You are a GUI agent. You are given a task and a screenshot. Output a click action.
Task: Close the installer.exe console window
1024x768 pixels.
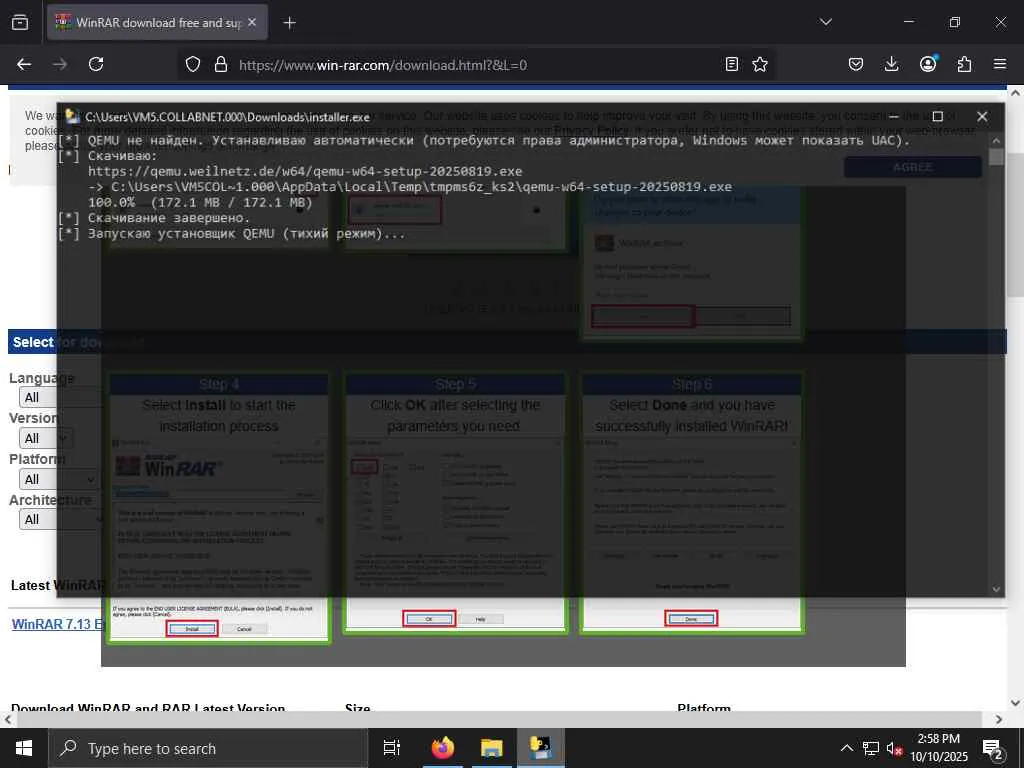tap(982, 116)
